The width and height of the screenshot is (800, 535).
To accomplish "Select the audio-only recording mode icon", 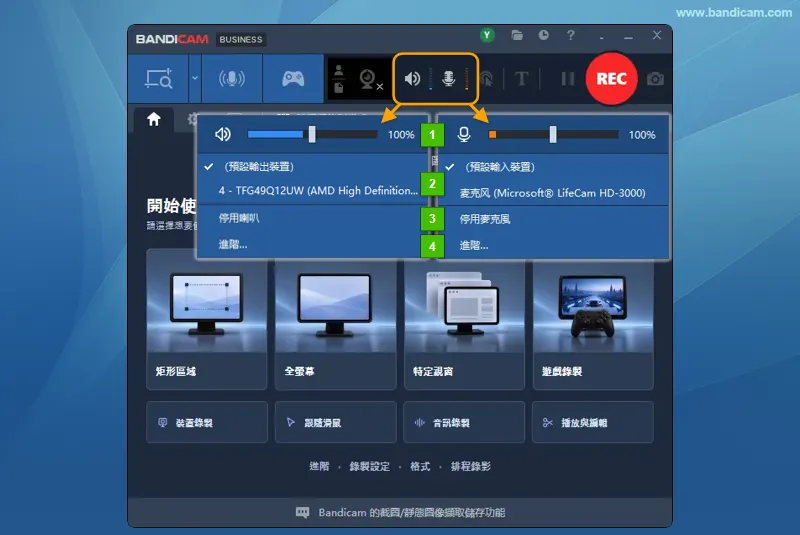I will 232,79.
